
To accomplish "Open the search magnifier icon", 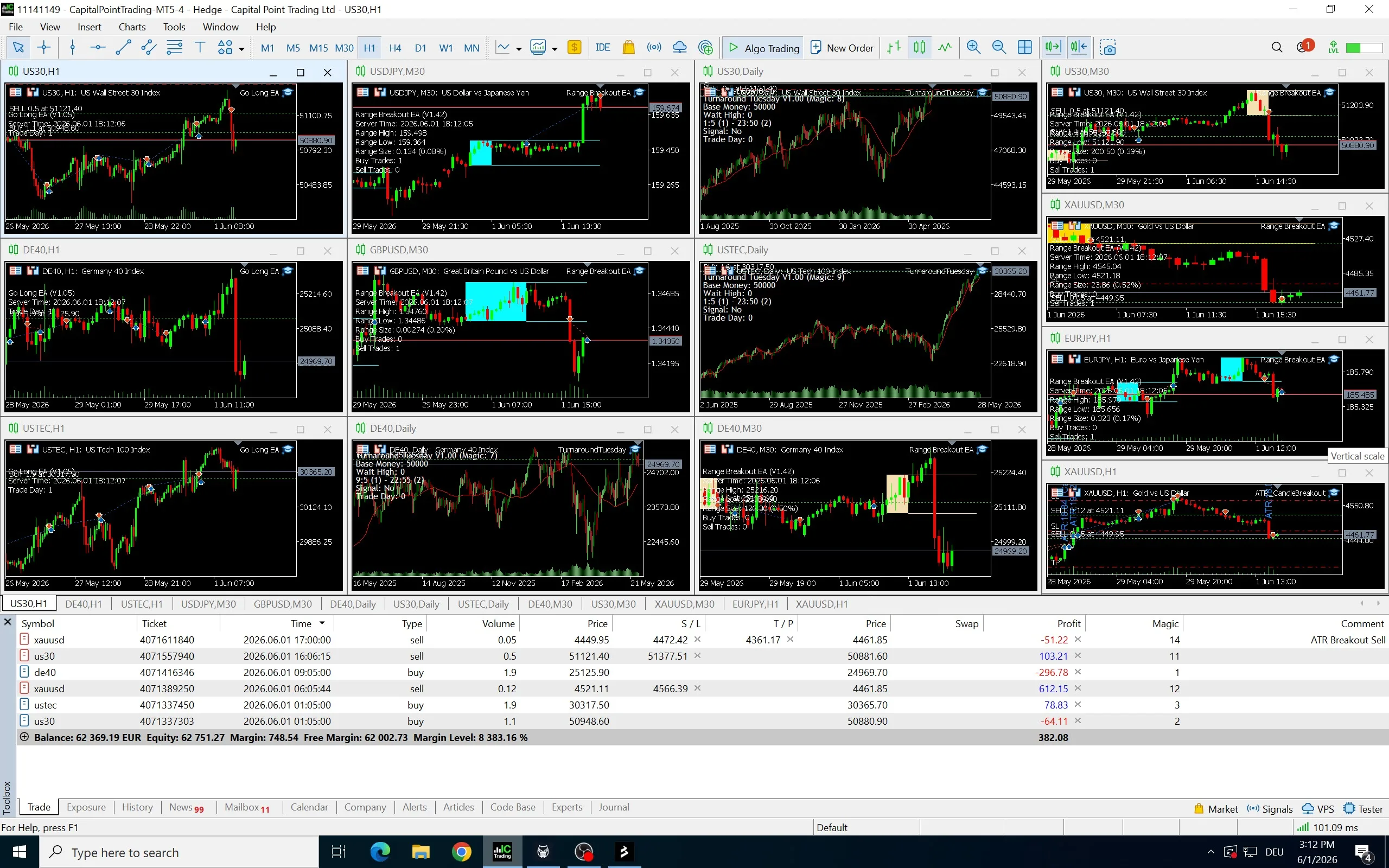I will (x=1277, y=48).
